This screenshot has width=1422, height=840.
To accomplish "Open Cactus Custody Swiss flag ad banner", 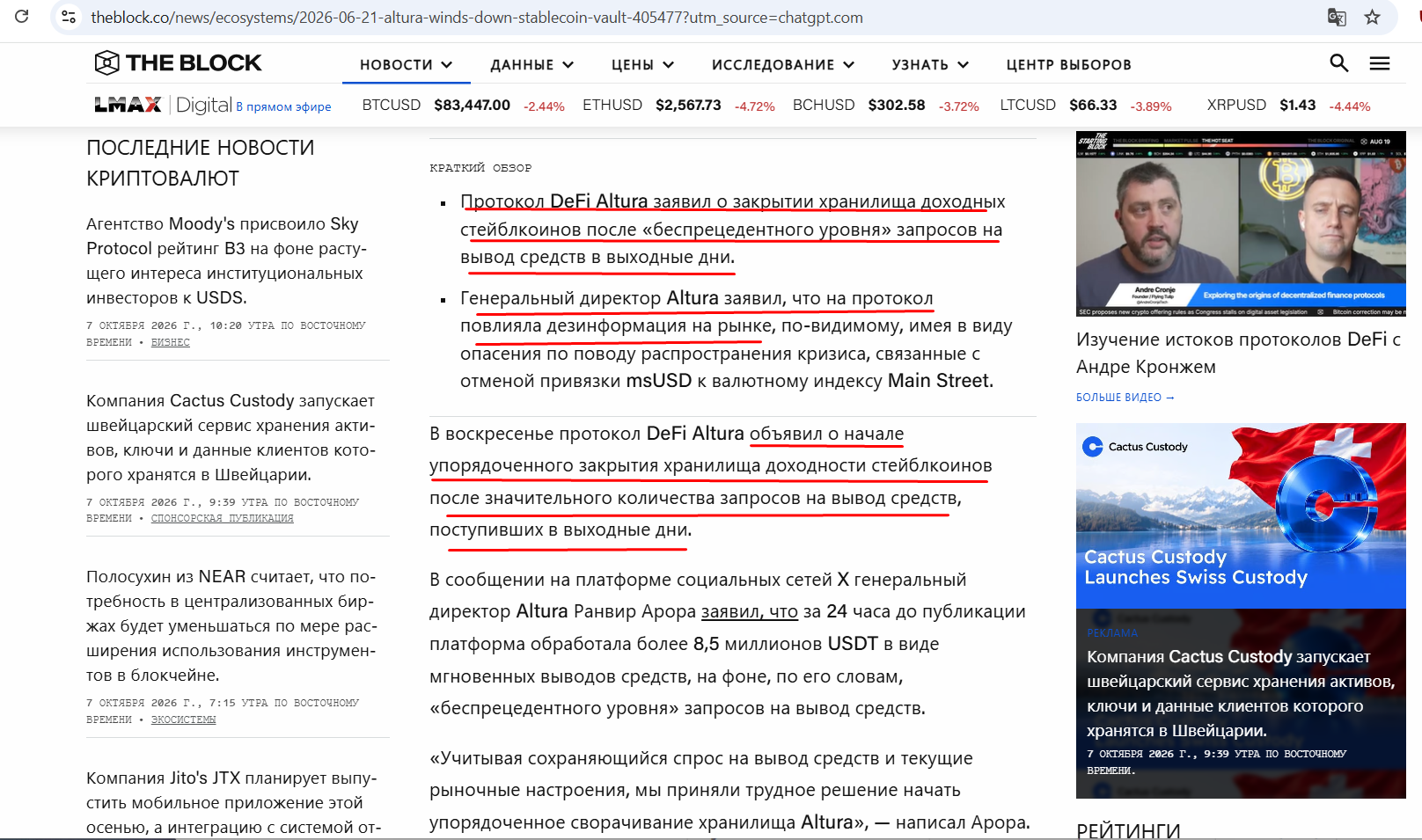I will pos(1241,515).
